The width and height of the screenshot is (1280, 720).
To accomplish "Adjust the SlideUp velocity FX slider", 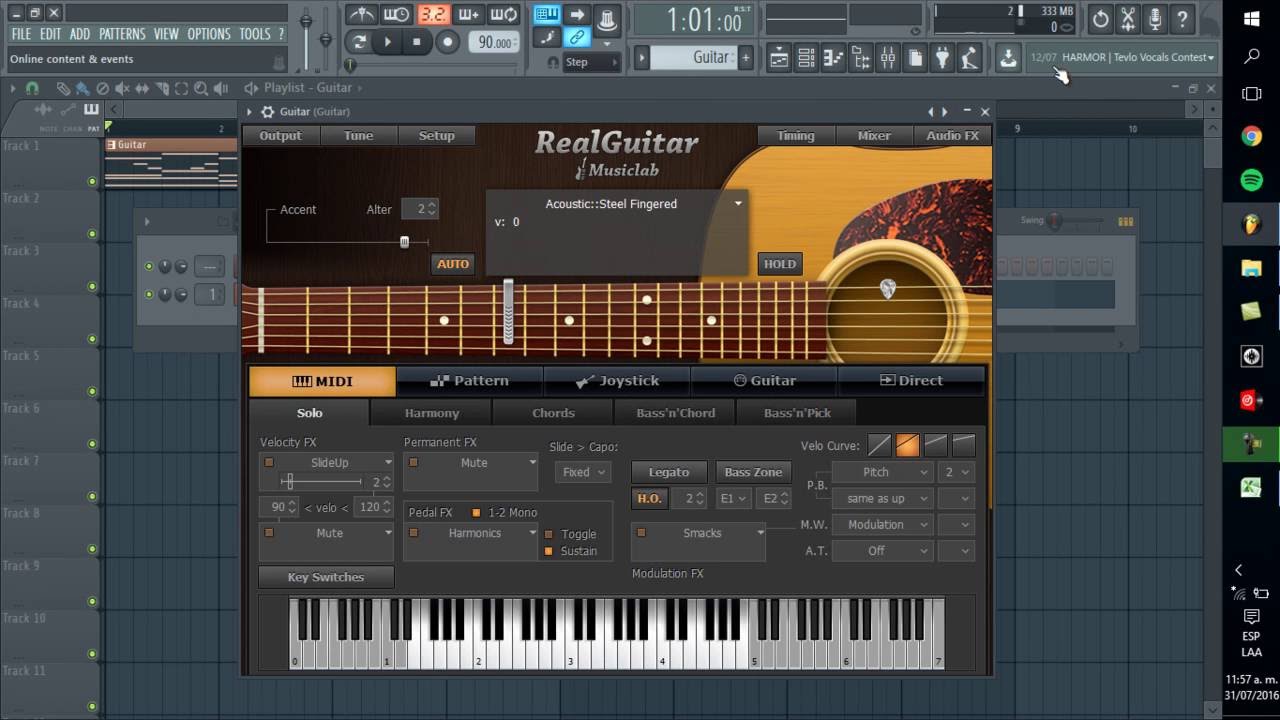I will [288, 482].
